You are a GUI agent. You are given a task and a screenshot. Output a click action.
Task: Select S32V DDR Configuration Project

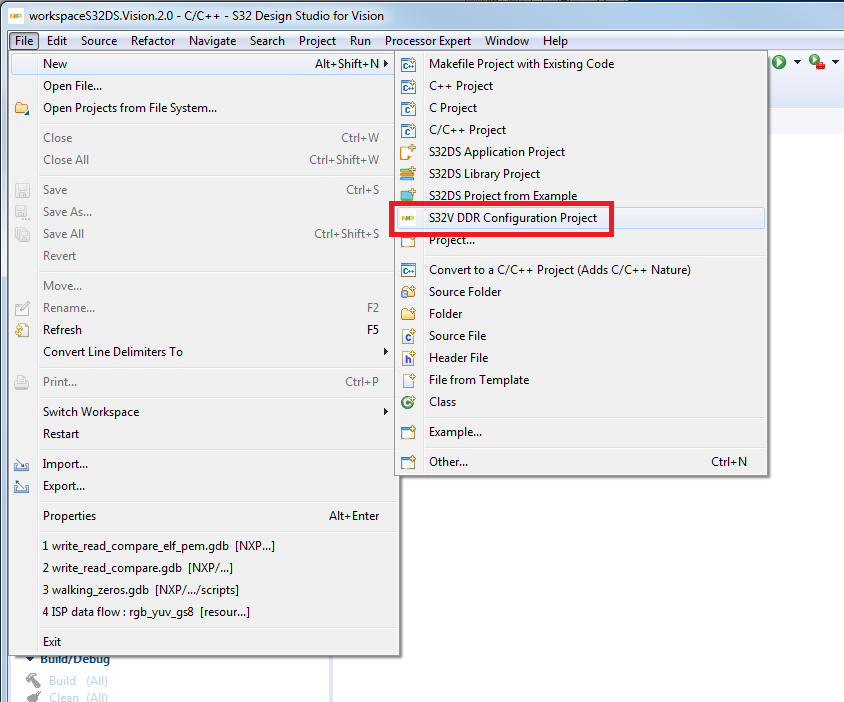coord(580,218)
